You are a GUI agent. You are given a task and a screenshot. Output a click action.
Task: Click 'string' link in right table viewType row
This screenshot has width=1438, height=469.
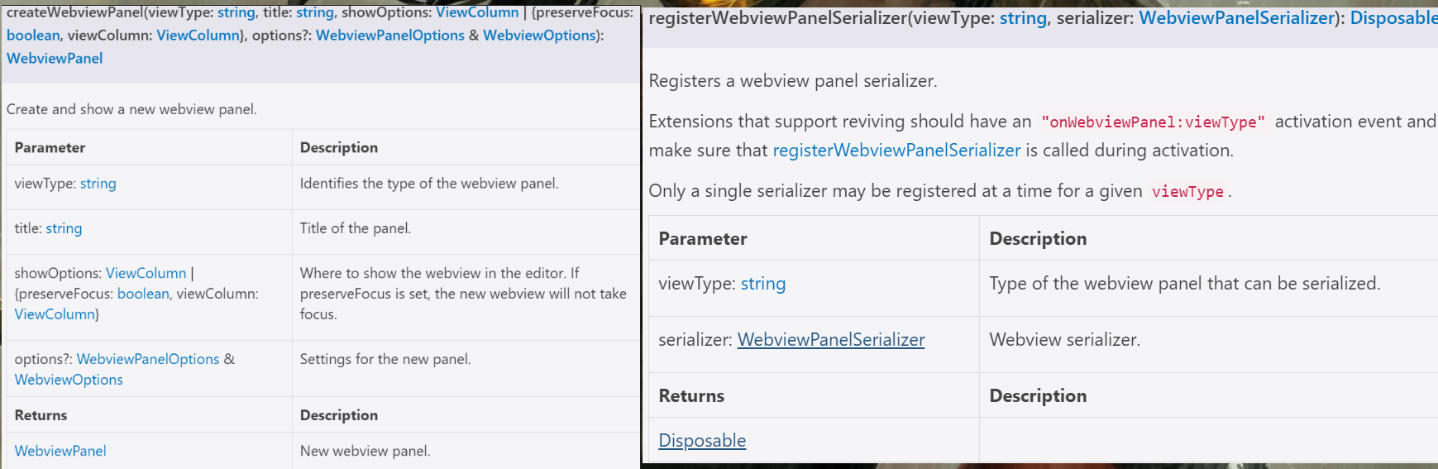pos(763,283)
